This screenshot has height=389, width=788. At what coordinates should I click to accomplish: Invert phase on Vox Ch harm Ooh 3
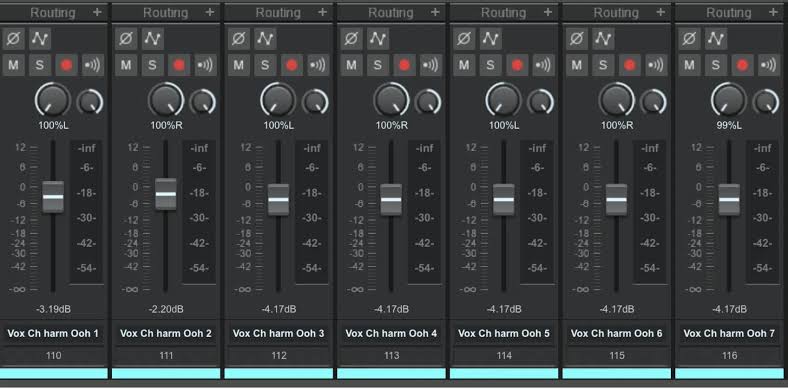coord(238,39)
